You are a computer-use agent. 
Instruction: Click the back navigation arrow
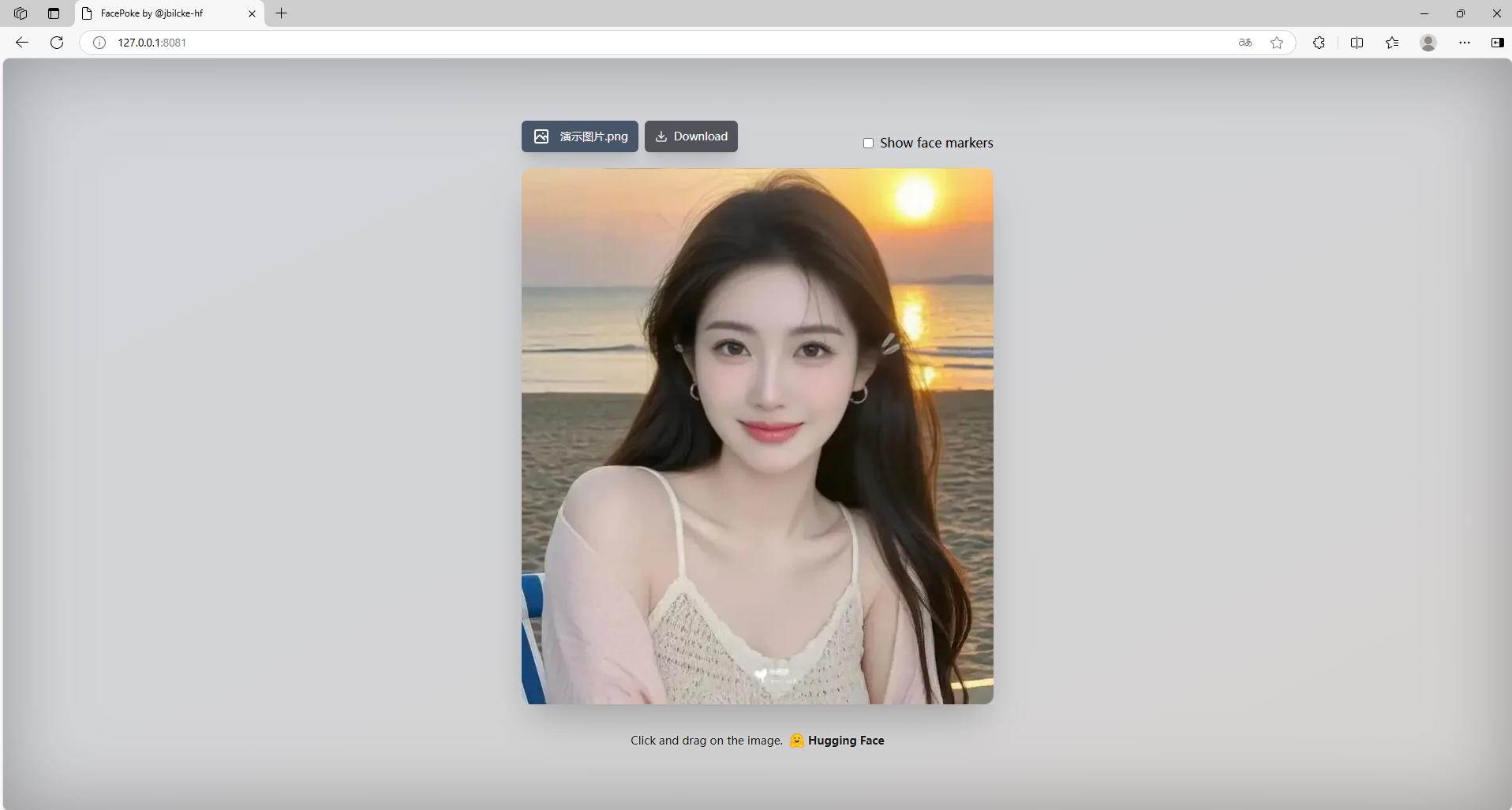pyautogui.click(x=21, y=43)
